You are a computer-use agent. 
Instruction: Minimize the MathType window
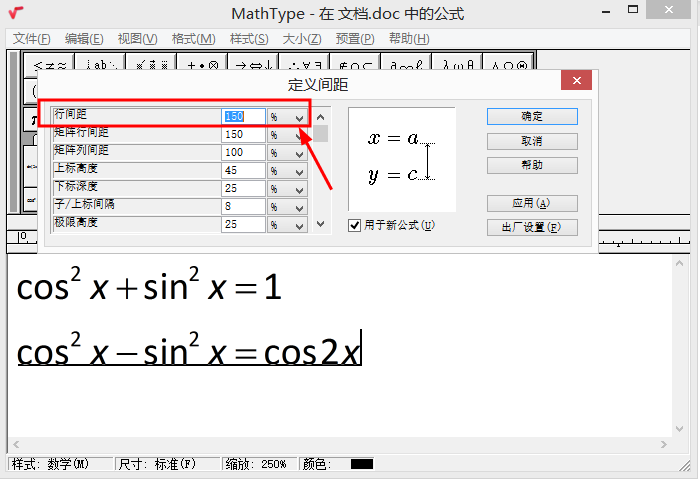(606, 11)
